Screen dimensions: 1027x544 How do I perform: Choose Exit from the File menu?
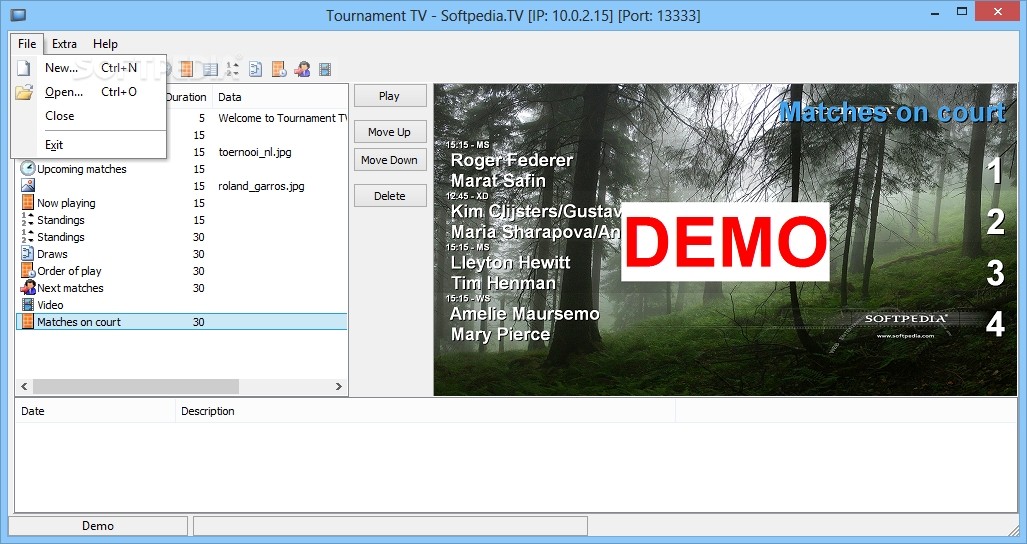tap(89, 145)
